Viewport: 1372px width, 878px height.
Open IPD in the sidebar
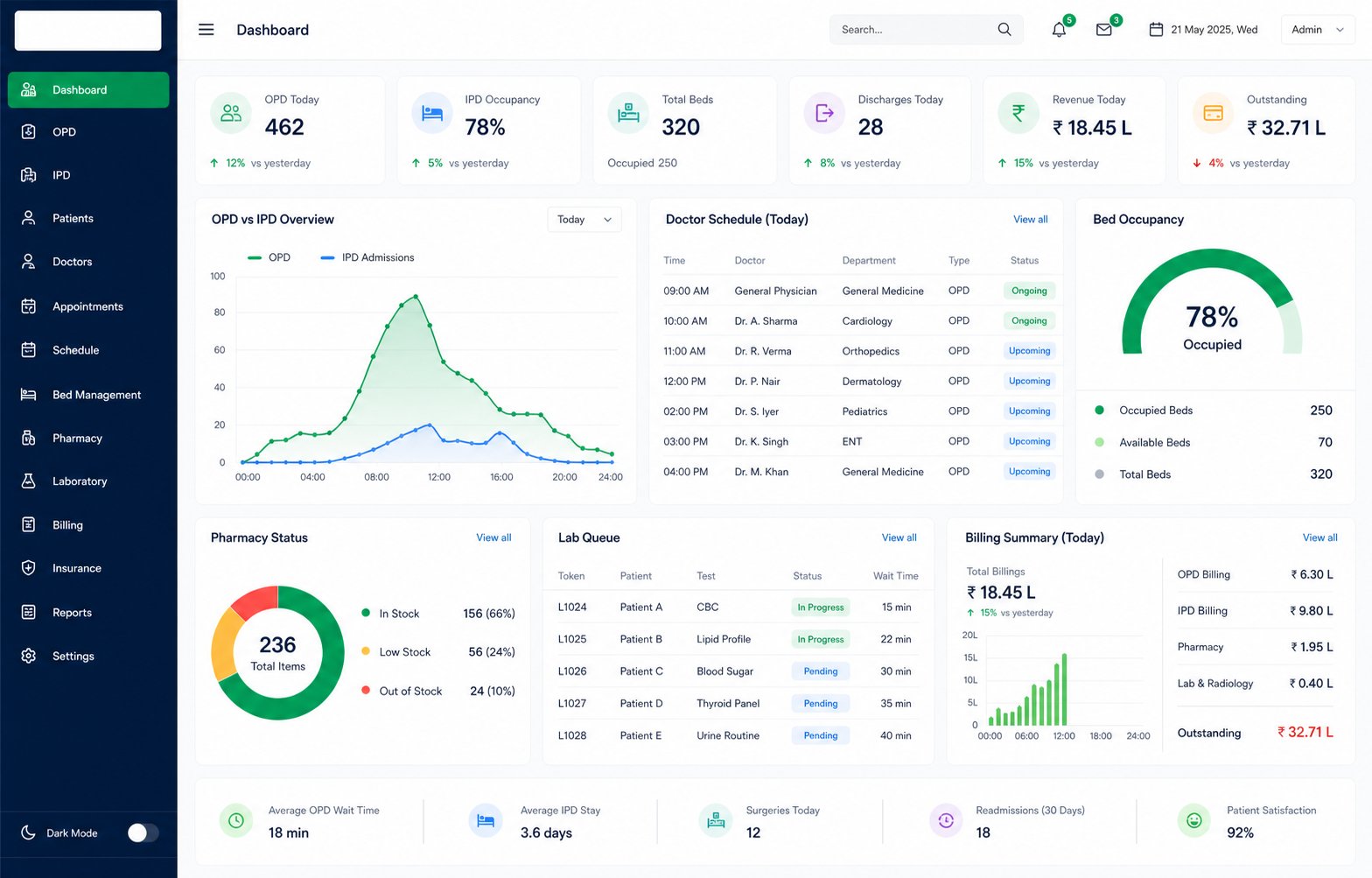[x=88, y=175]
